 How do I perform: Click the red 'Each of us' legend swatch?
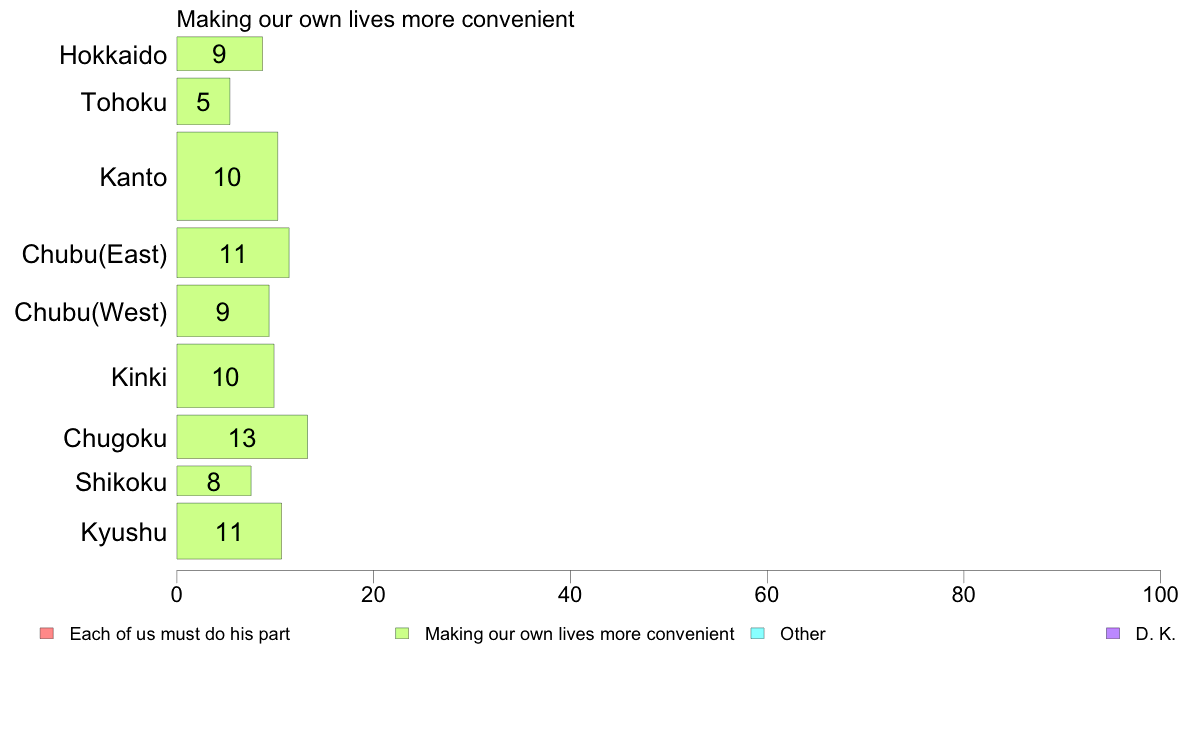(x=47, y=633)
